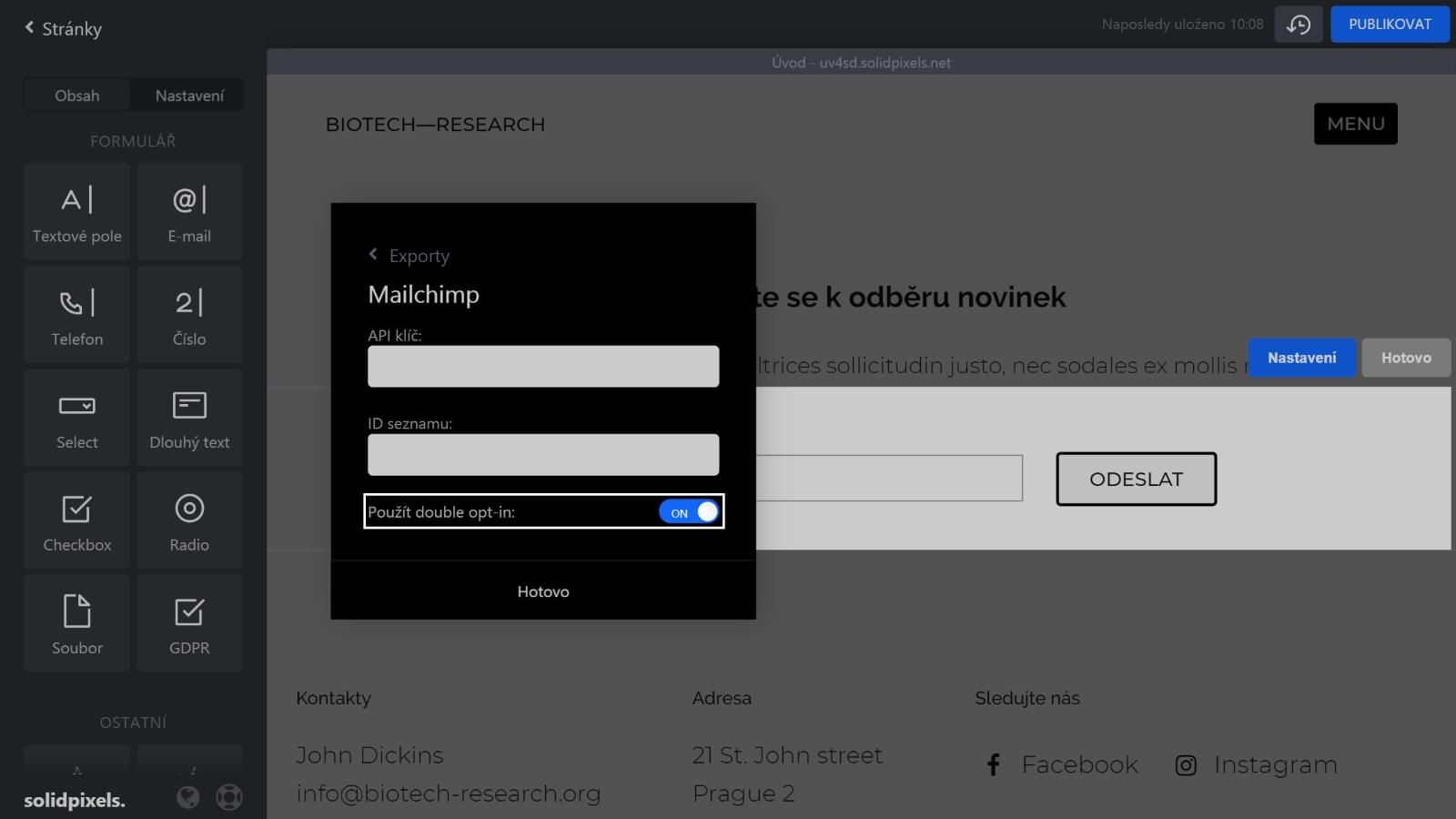Image resolution: width=1456 pixels, height=819 pixels.
Task: Add a Dlouhý text field
Action: pyautogui.click(x=188, y=417)
